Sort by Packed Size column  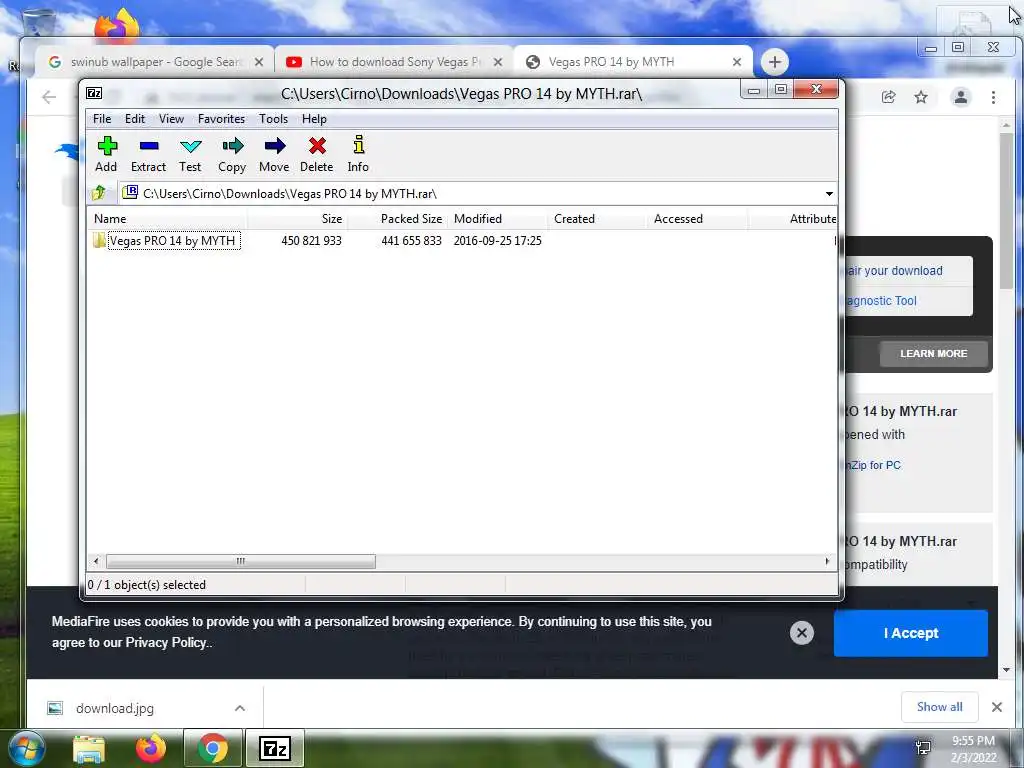click(397, 219)
